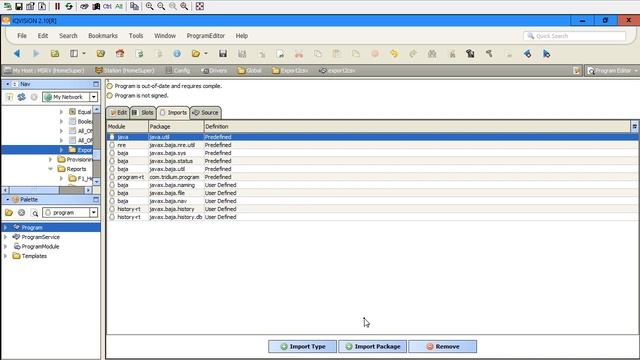Select the javax.baja.nre.util import row
This screenshot has height=360, width=640.
373,145
